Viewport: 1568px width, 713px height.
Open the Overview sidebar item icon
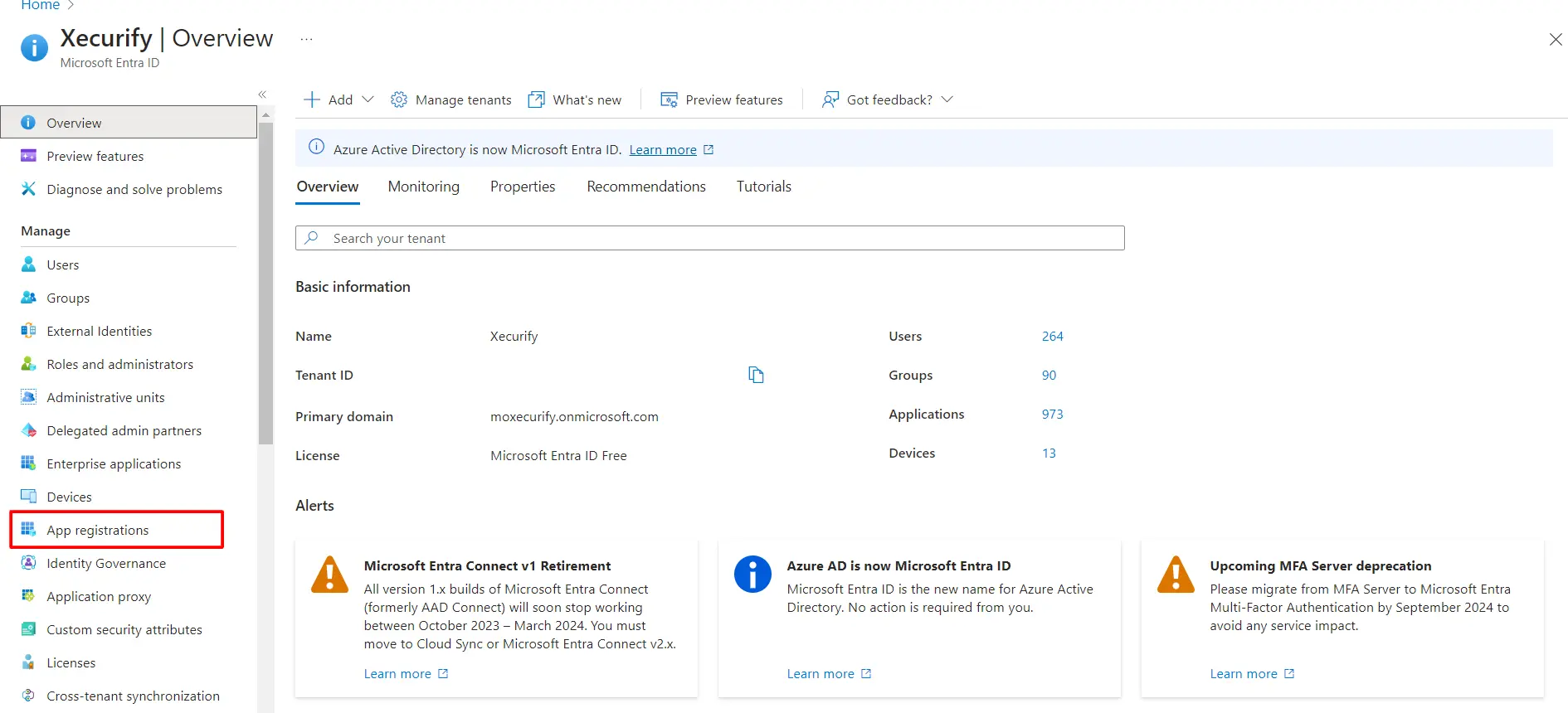28,123
